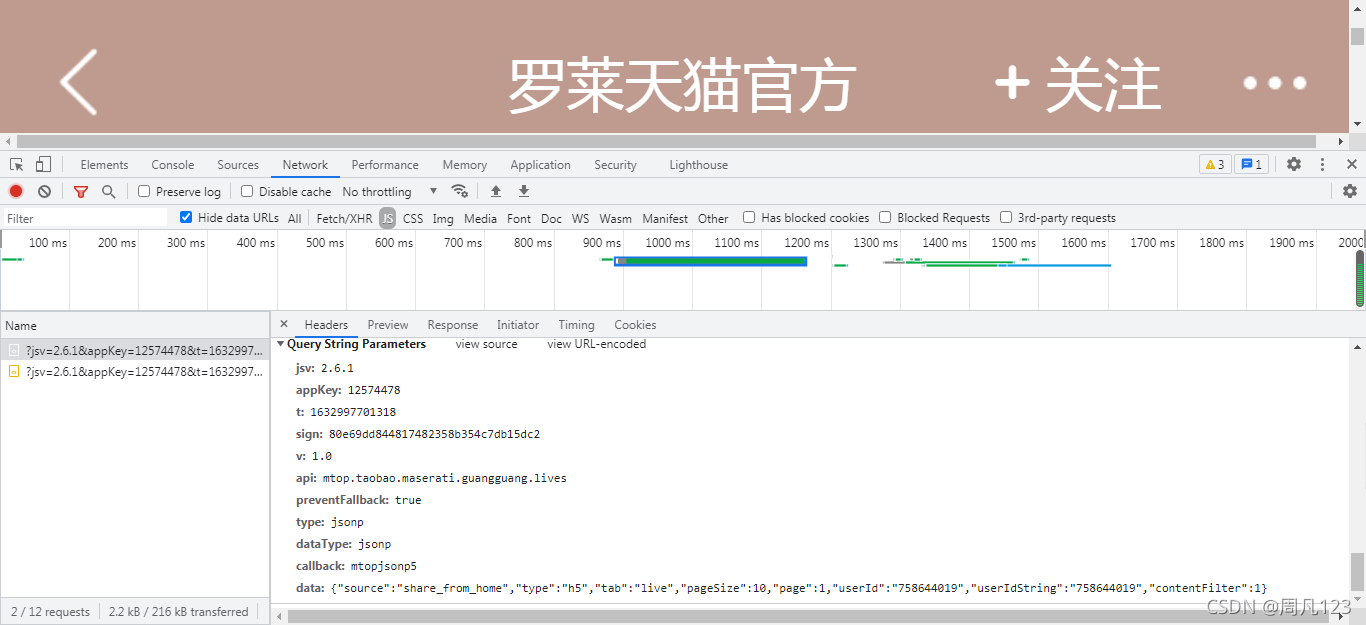This screenshot has height=625, width=1366.
Task: Open the Cookies detail tab
Action: (x=635, y=325)
